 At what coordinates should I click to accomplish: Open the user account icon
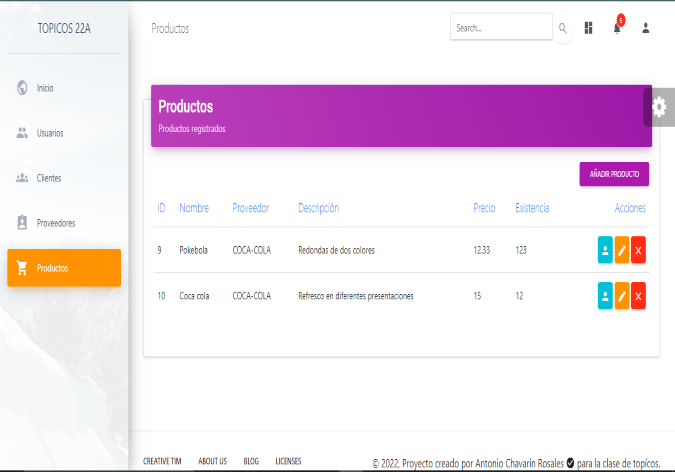click(x=645, y=28)
